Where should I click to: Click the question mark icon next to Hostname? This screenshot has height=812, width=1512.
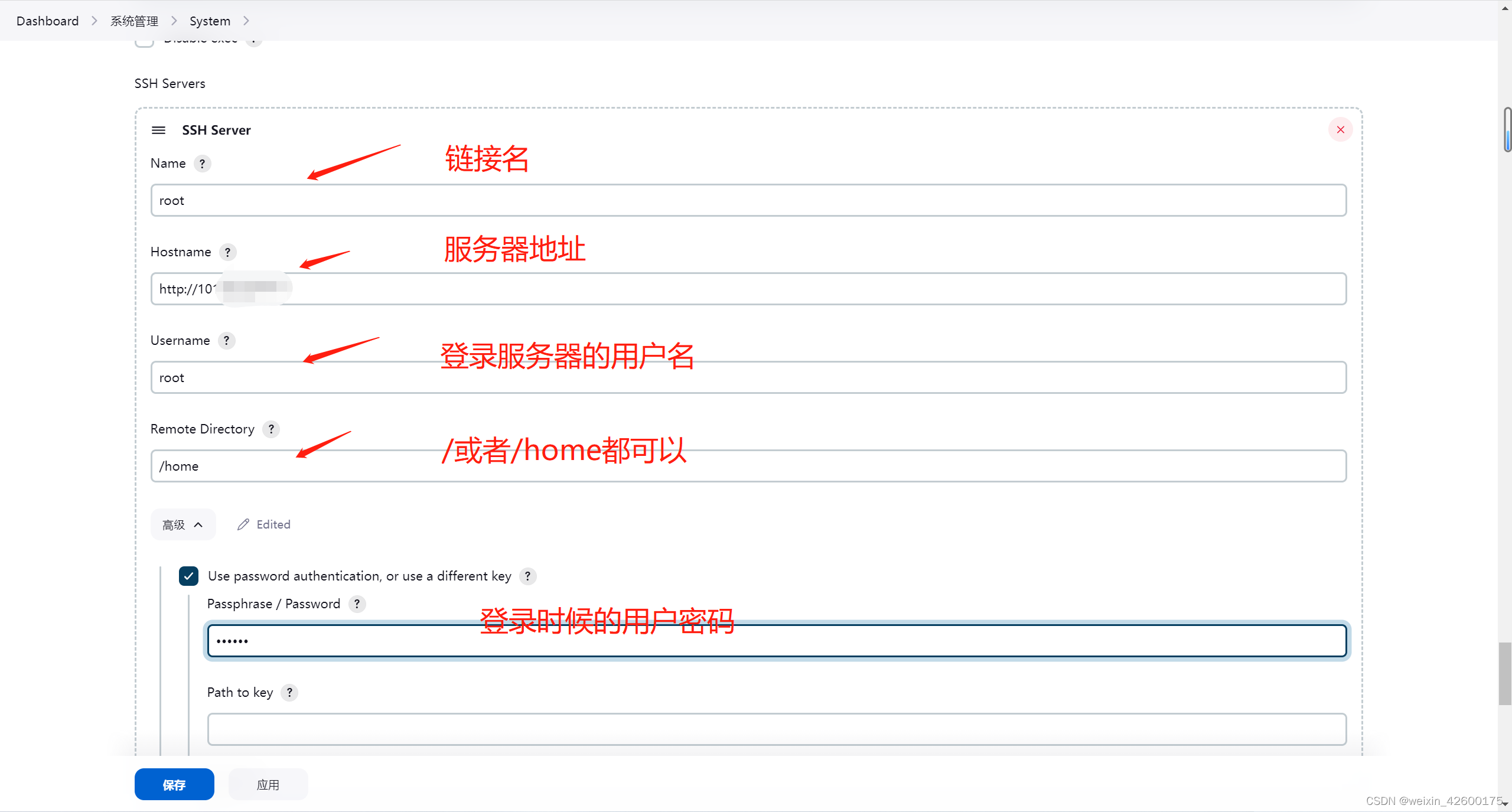227,251
